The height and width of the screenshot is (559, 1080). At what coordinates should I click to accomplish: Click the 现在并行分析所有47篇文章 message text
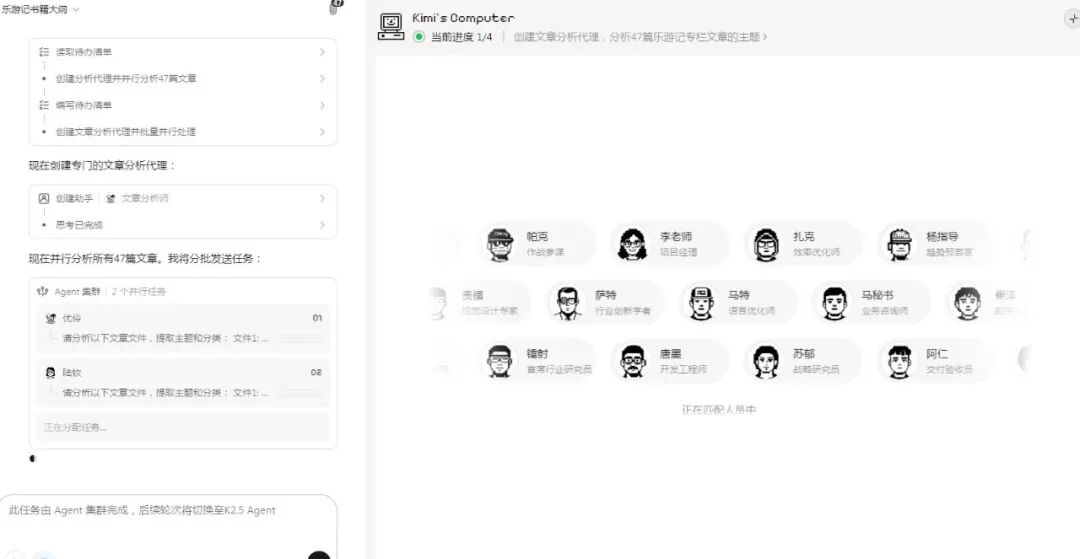[145, 259]
